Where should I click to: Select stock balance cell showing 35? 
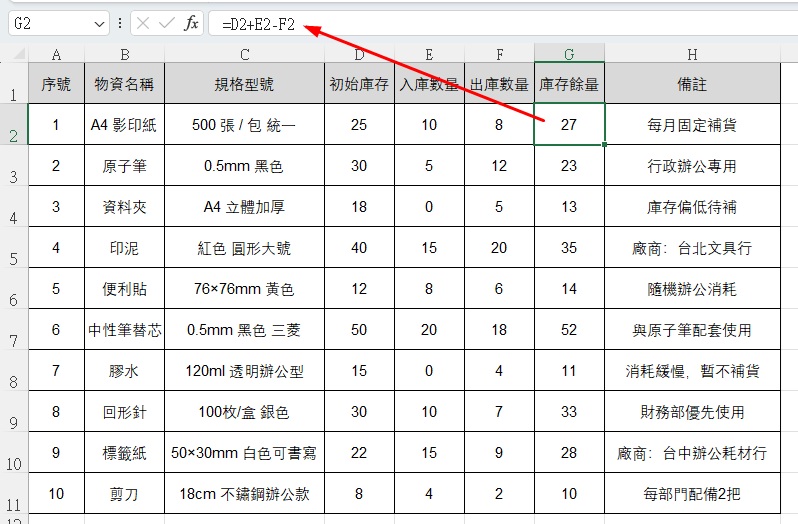click(569, 248)
